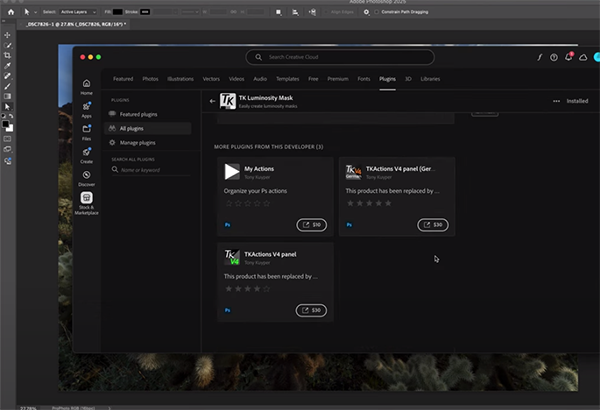Reset to default foreground/background colors

pos(3,116)
